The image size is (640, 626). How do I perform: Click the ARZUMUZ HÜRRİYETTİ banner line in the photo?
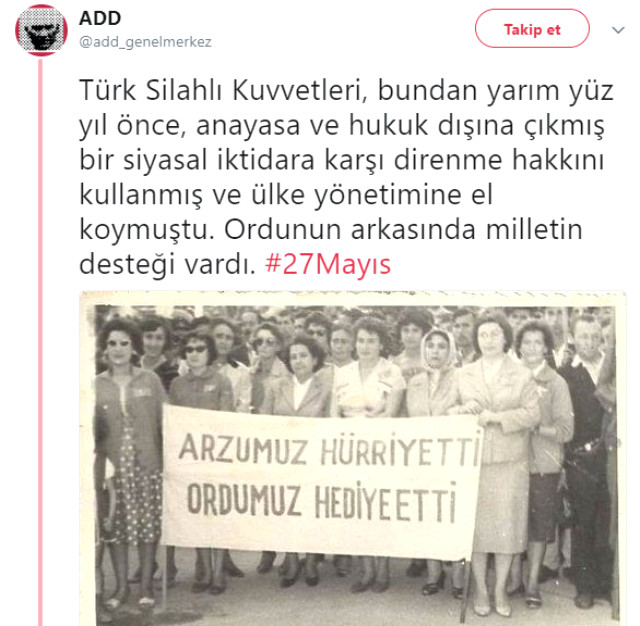[x=329, y=450]
